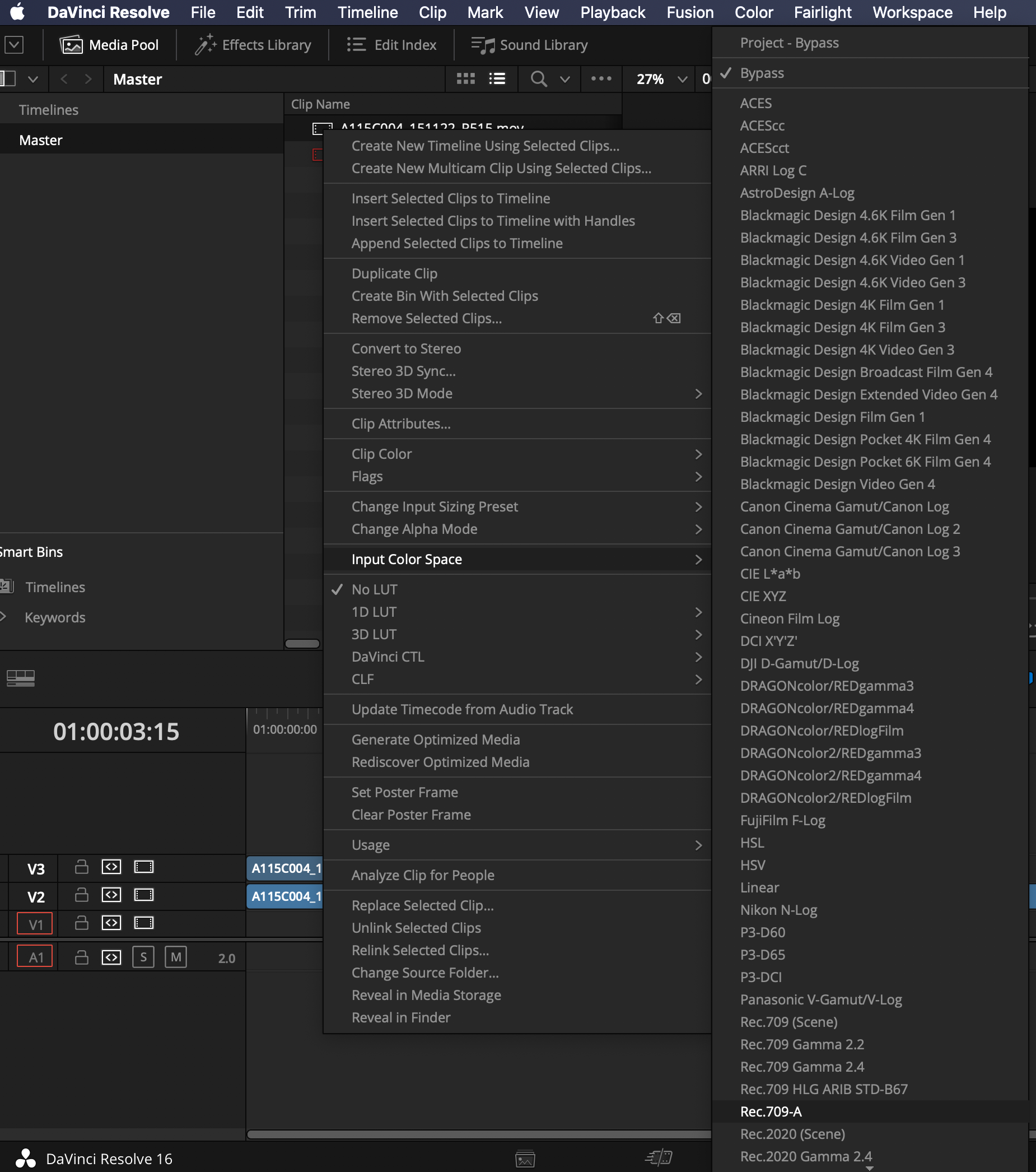Image resolution: width=1036 pixels, height=1172 pixels.
Task: Mute the A1 audio track
Action: [176, 957]
